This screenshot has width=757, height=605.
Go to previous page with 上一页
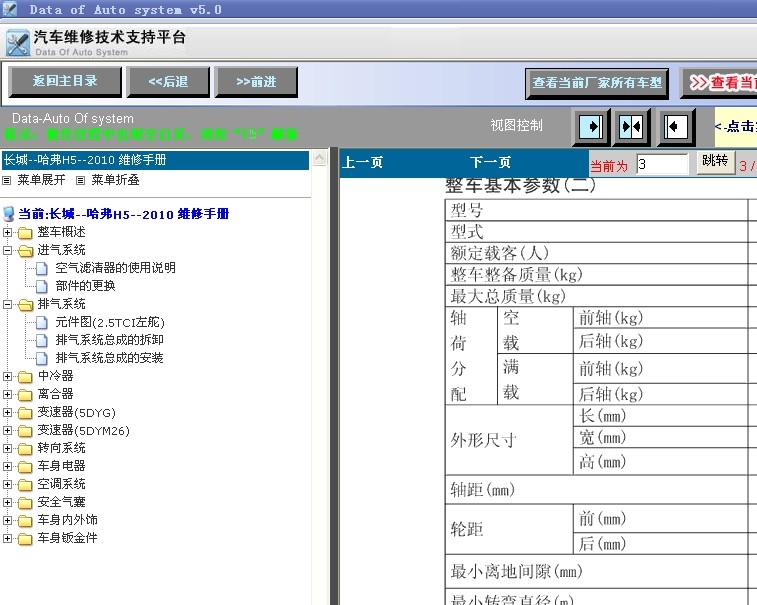click(x=362, y=162)
